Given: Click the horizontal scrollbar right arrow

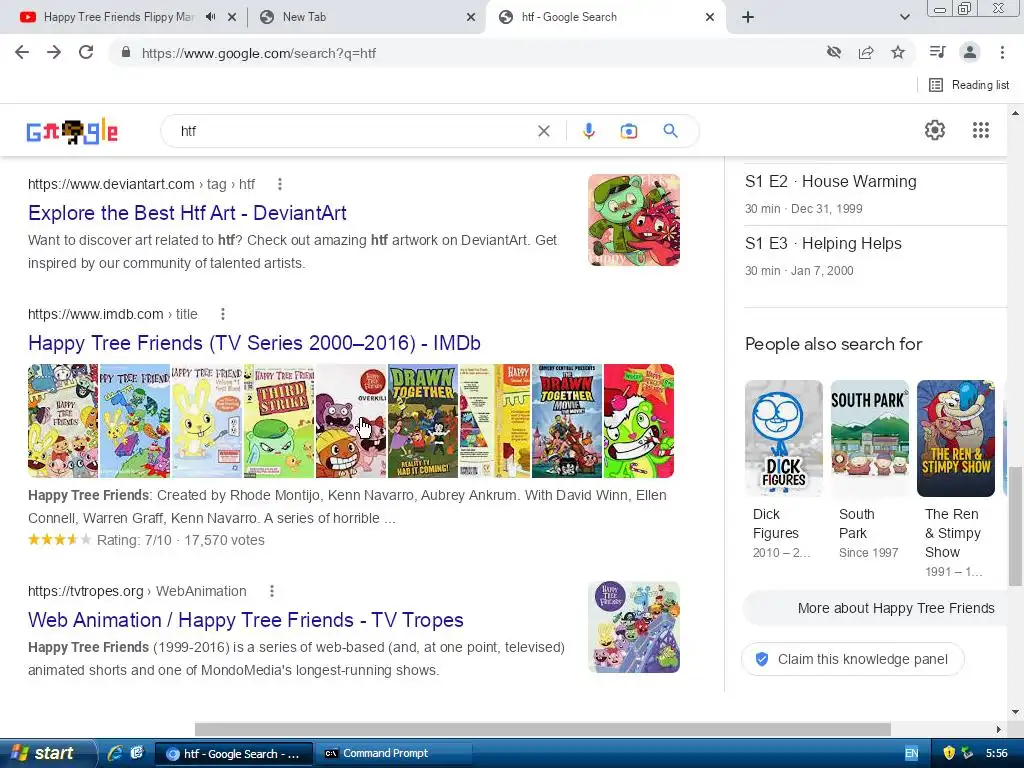Looking at the screenshot, I should point(999,729).
